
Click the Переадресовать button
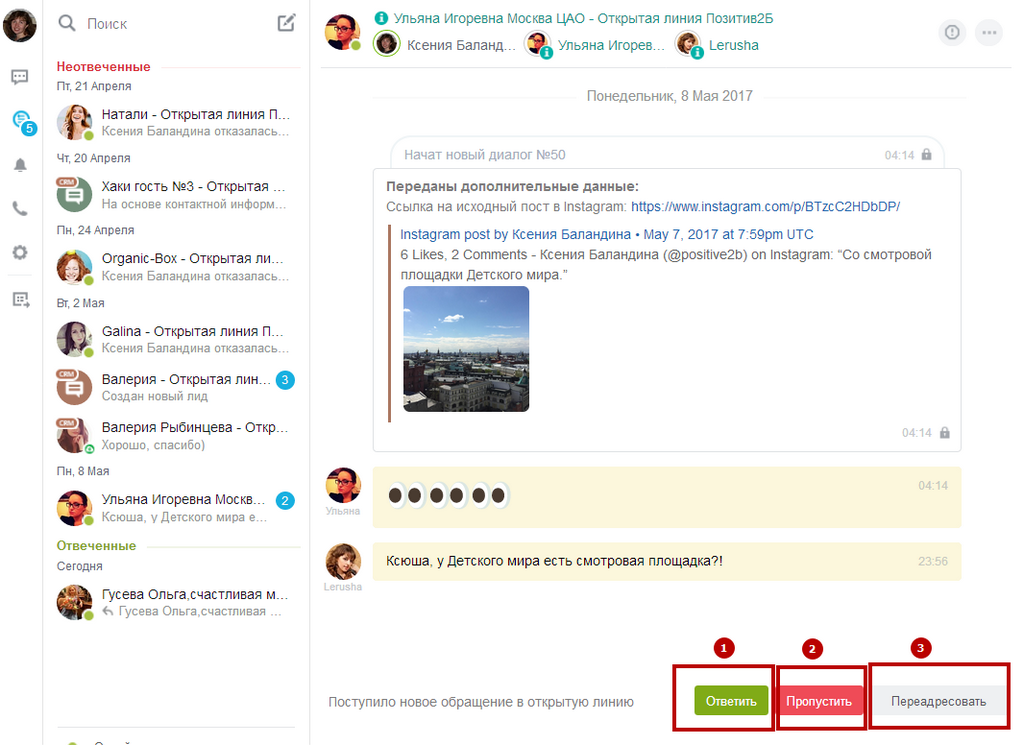[938, 701]
